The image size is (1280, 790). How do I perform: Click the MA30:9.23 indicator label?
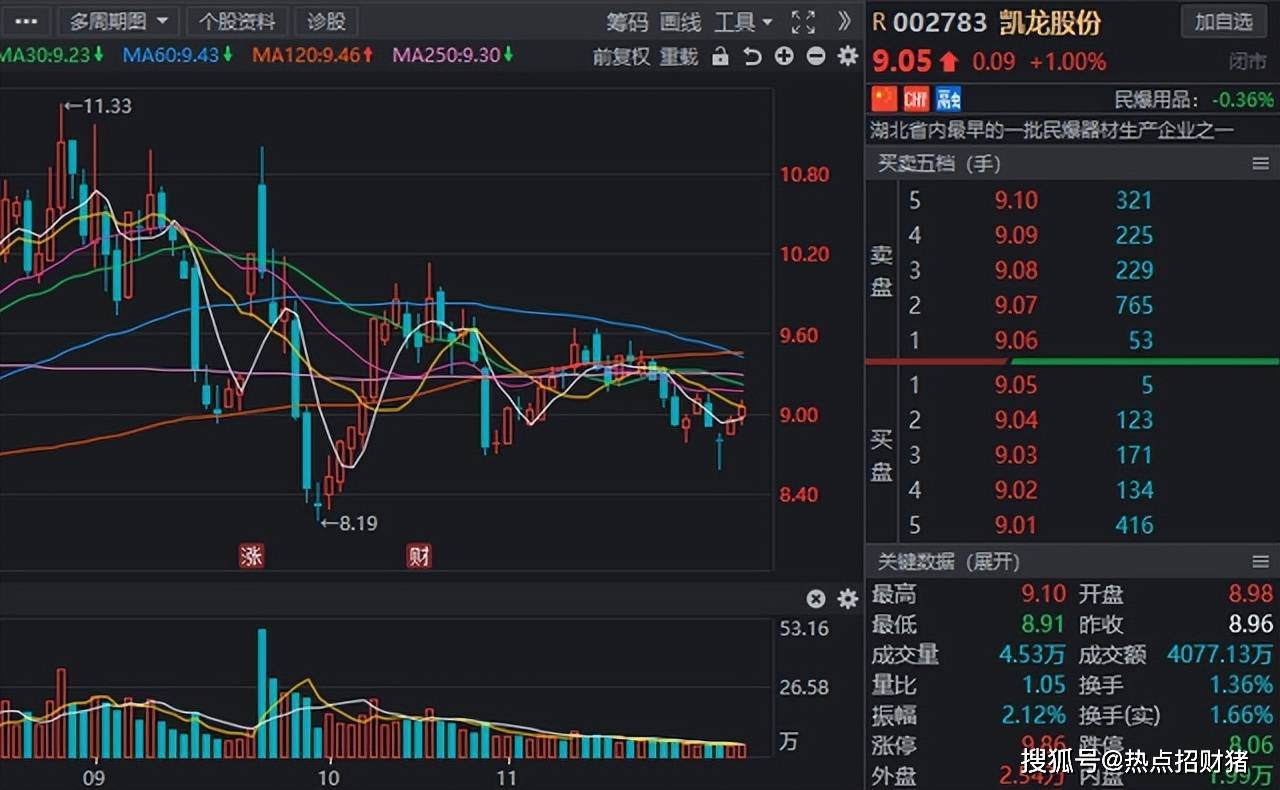tap(51, 55)
